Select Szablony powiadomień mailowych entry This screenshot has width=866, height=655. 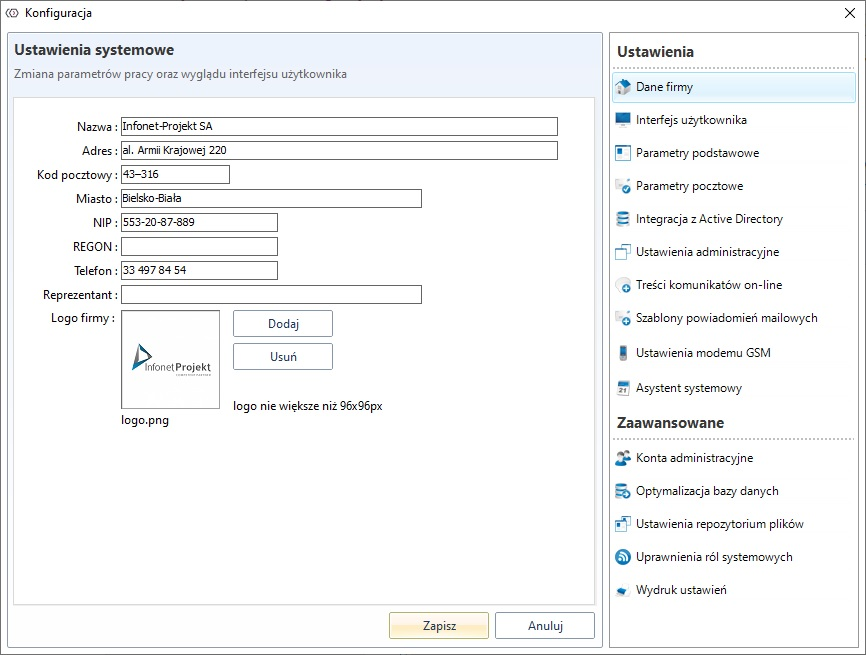point(726,318)
